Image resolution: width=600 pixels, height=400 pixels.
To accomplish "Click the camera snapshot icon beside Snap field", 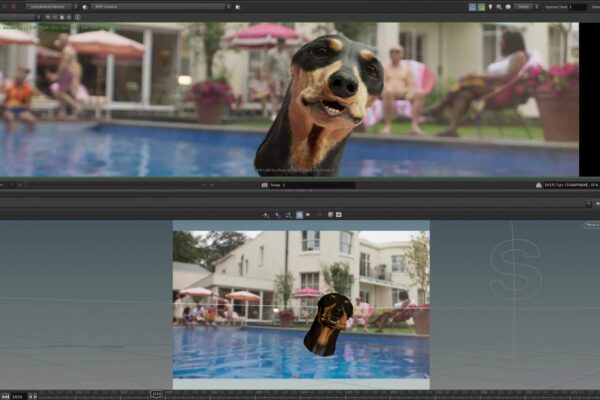I will (264, 185).
